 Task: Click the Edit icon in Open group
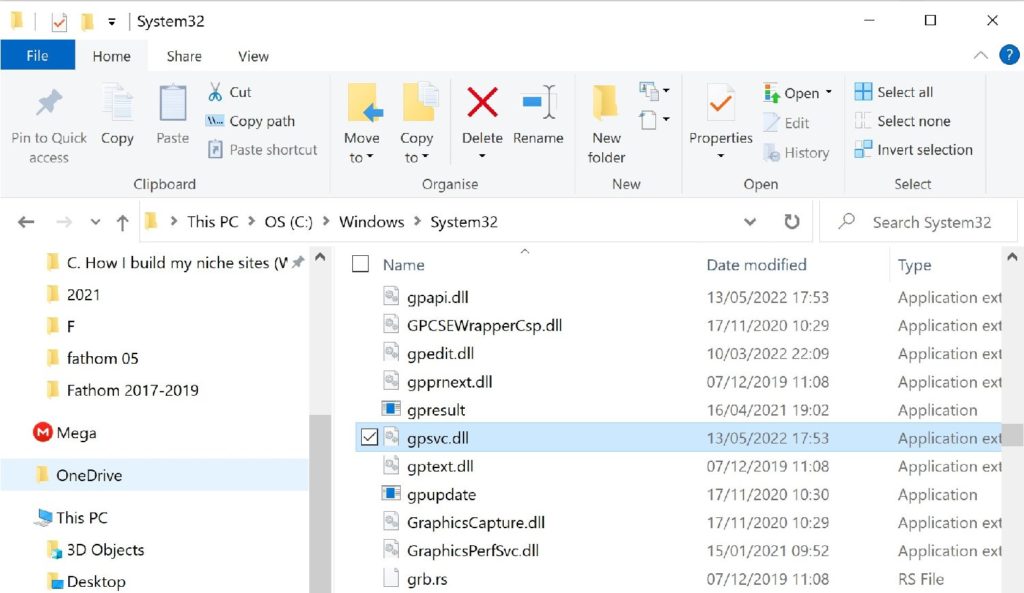pyautogui.click(x=771, y=123)
